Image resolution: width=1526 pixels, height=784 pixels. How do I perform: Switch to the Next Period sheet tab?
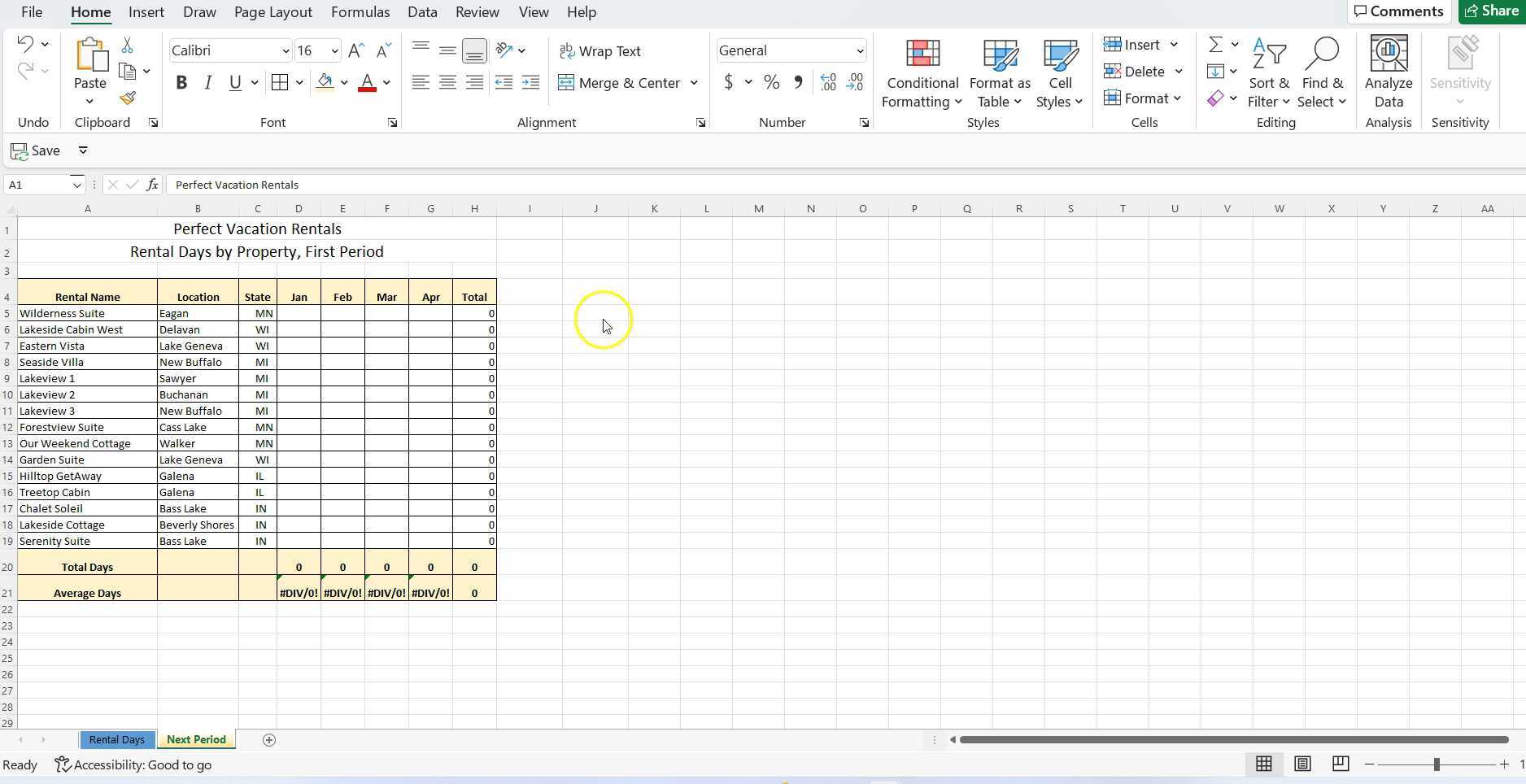[195, 739]
